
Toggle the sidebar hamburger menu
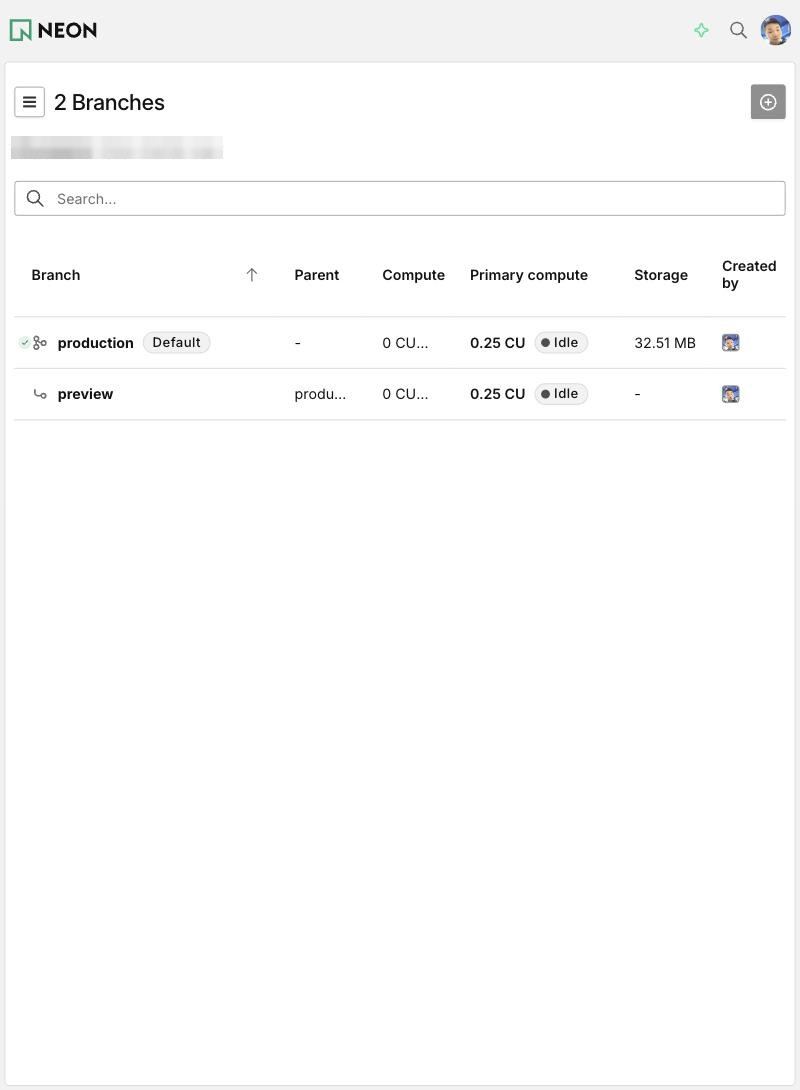29,102
